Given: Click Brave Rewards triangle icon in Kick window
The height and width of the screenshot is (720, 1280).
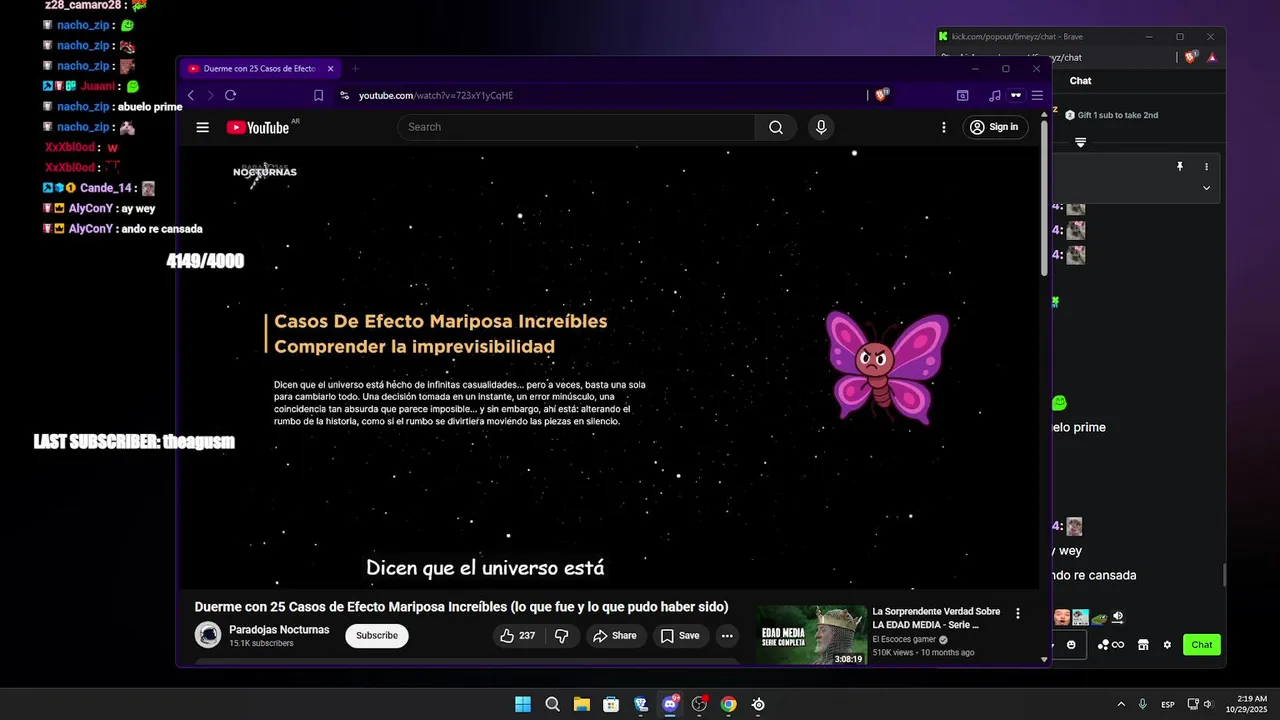Looking at the screenshot, I should point(1212,57).
